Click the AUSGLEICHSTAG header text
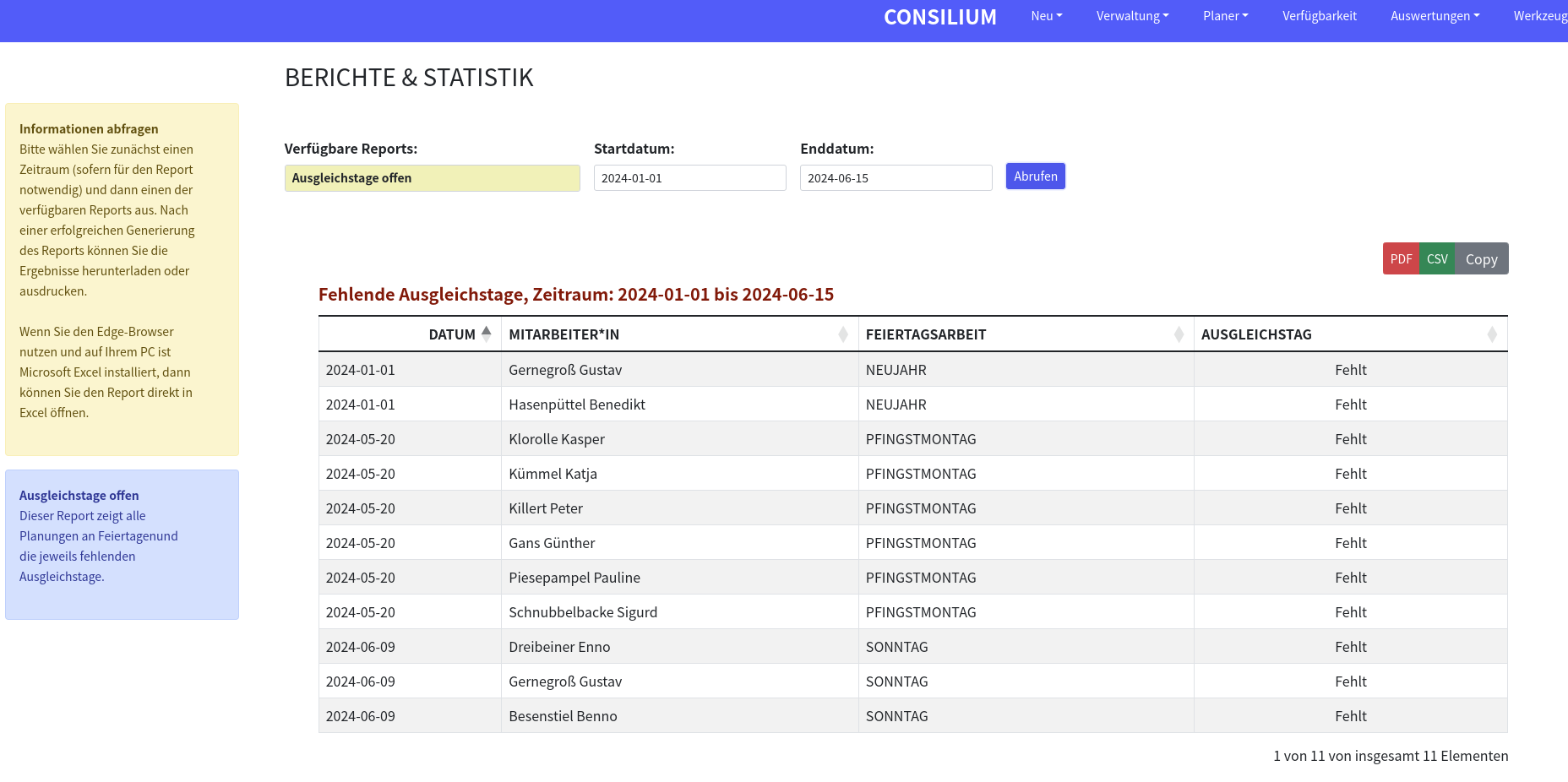This screenshot has height=782, width=1568. click(x=1256, y=334)
